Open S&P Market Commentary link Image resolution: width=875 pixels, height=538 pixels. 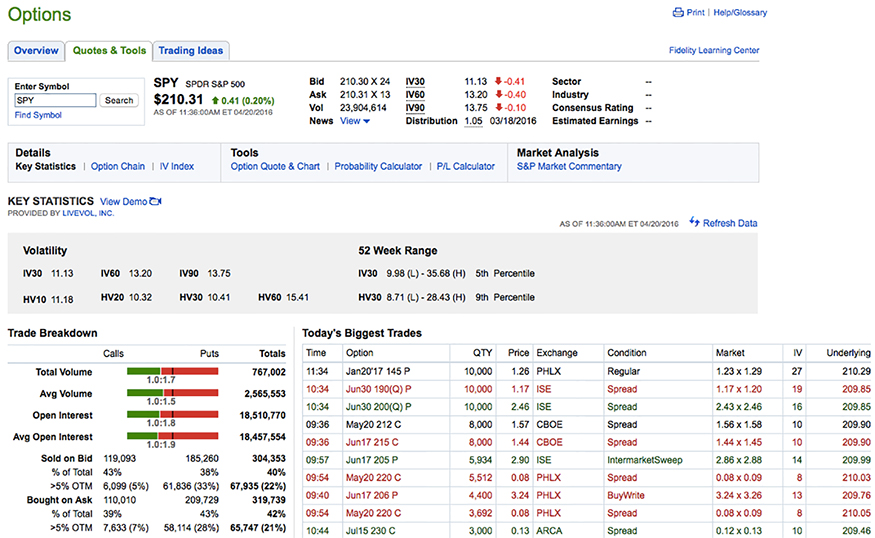coord(569,167)
